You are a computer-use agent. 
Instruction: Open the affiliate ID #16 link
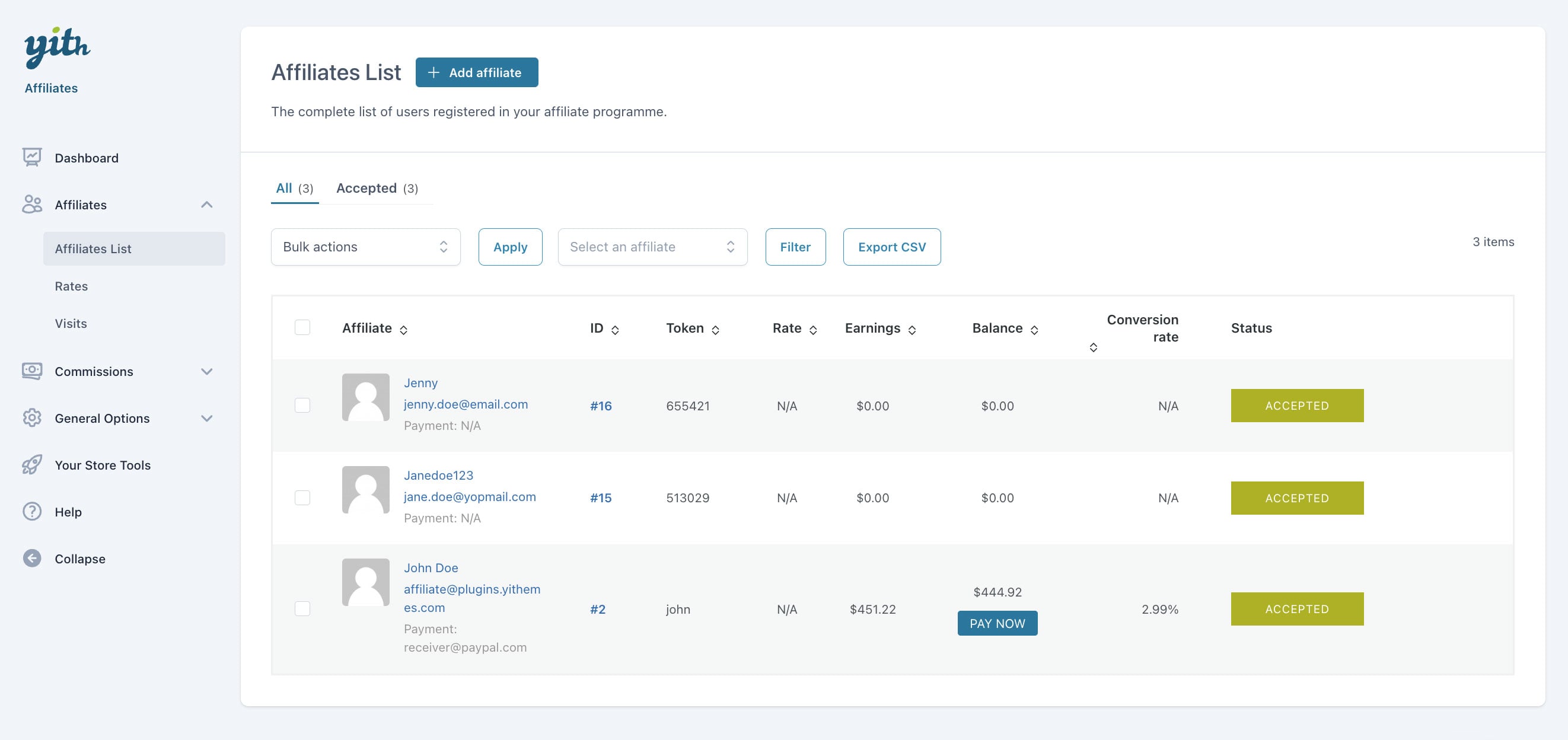click(x=600, y=406)
